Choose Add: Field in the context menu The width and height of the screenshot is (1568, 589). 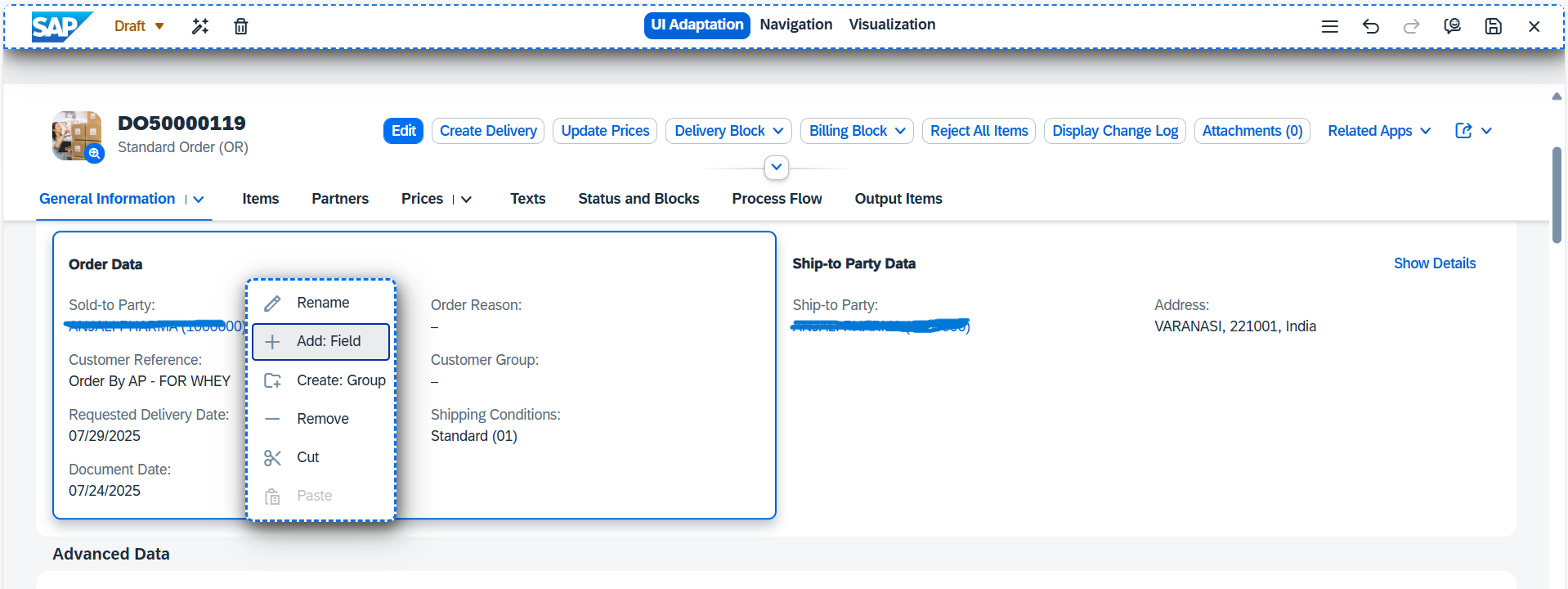pyautogui.click(x=320, y=341)
